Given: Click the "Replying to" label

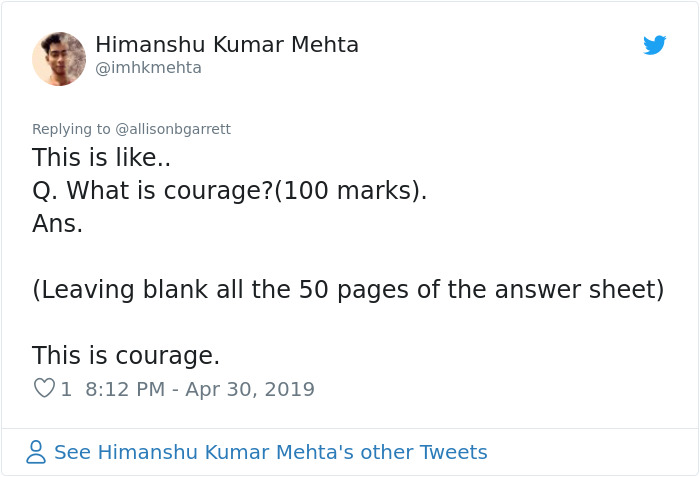Looking at the screenshot, I should (x=71, y=129).
